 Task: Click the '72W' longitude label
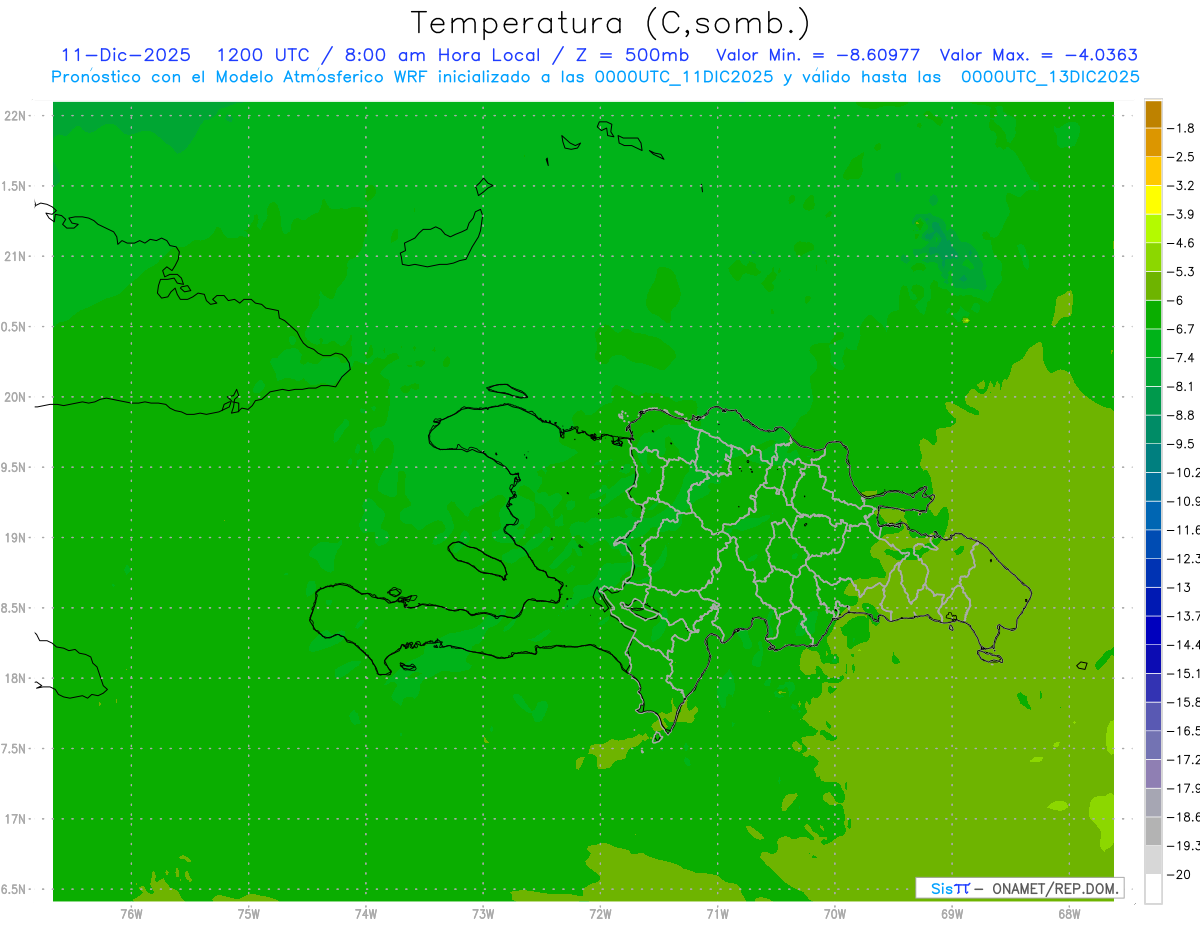[601, 913]
